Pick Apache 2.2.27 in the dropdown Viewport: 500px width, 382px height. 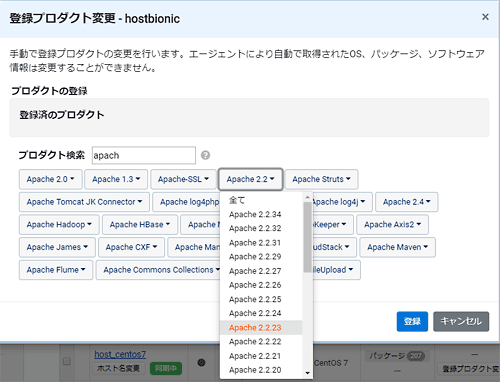[261, 271]
